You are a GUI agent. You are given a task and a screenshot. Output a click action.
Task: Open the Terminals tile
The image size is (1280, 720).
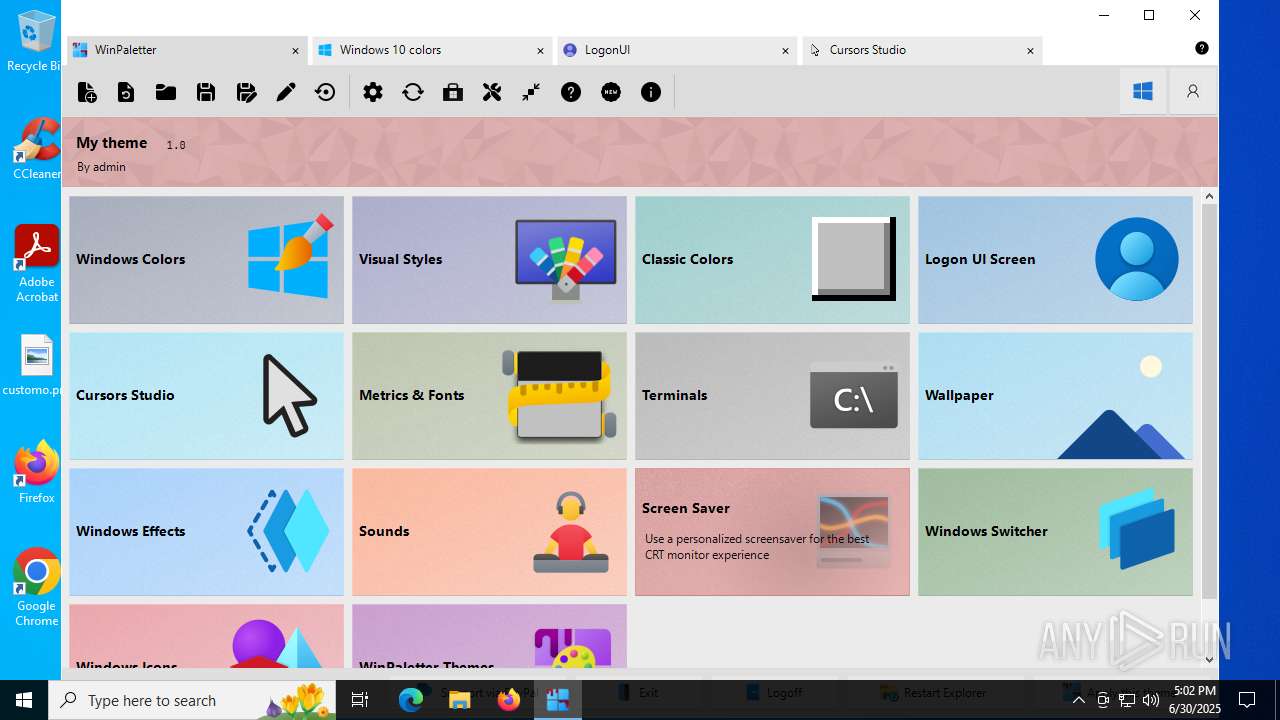772,396
